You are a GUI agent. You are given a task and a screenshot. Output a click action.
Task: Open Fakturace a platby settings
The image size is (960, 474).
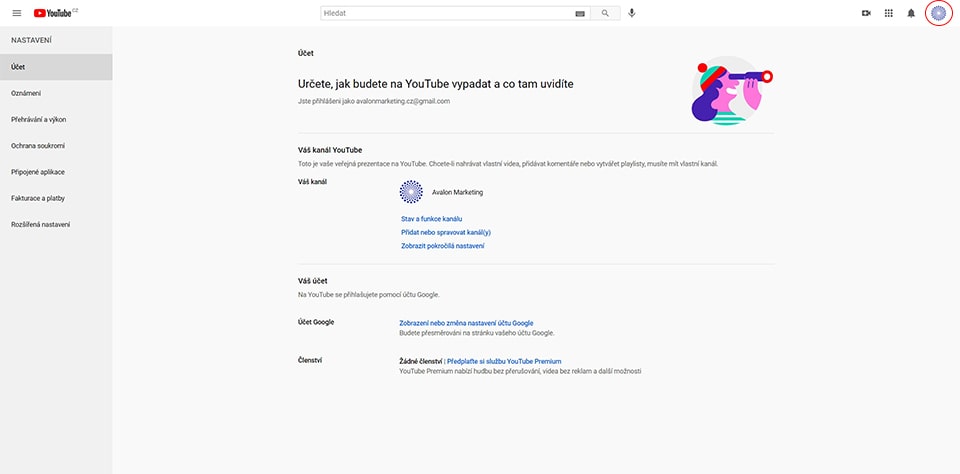click(56, 198)
